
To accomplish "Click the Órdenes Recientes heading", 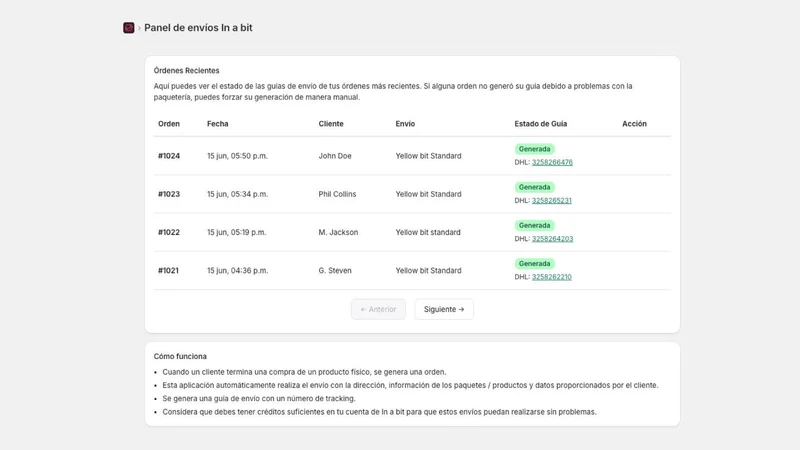I will click(x=186, y=70).
